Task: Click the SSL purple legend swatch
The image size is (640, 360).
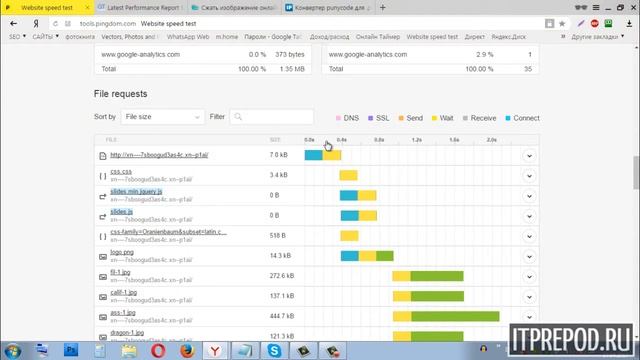Action: (371, 118)
